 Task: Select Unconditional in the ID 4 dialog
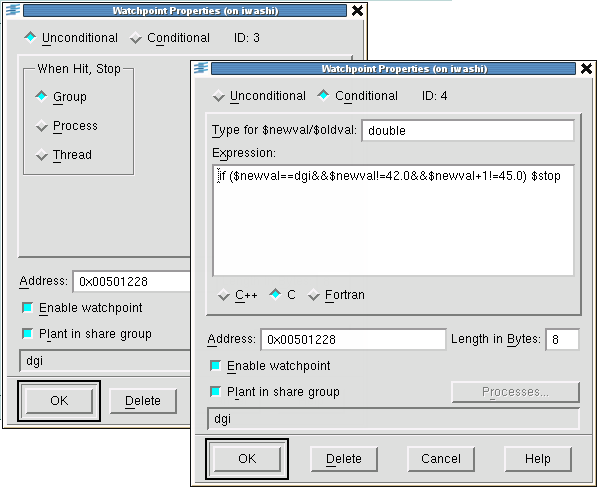coord(219,96)
